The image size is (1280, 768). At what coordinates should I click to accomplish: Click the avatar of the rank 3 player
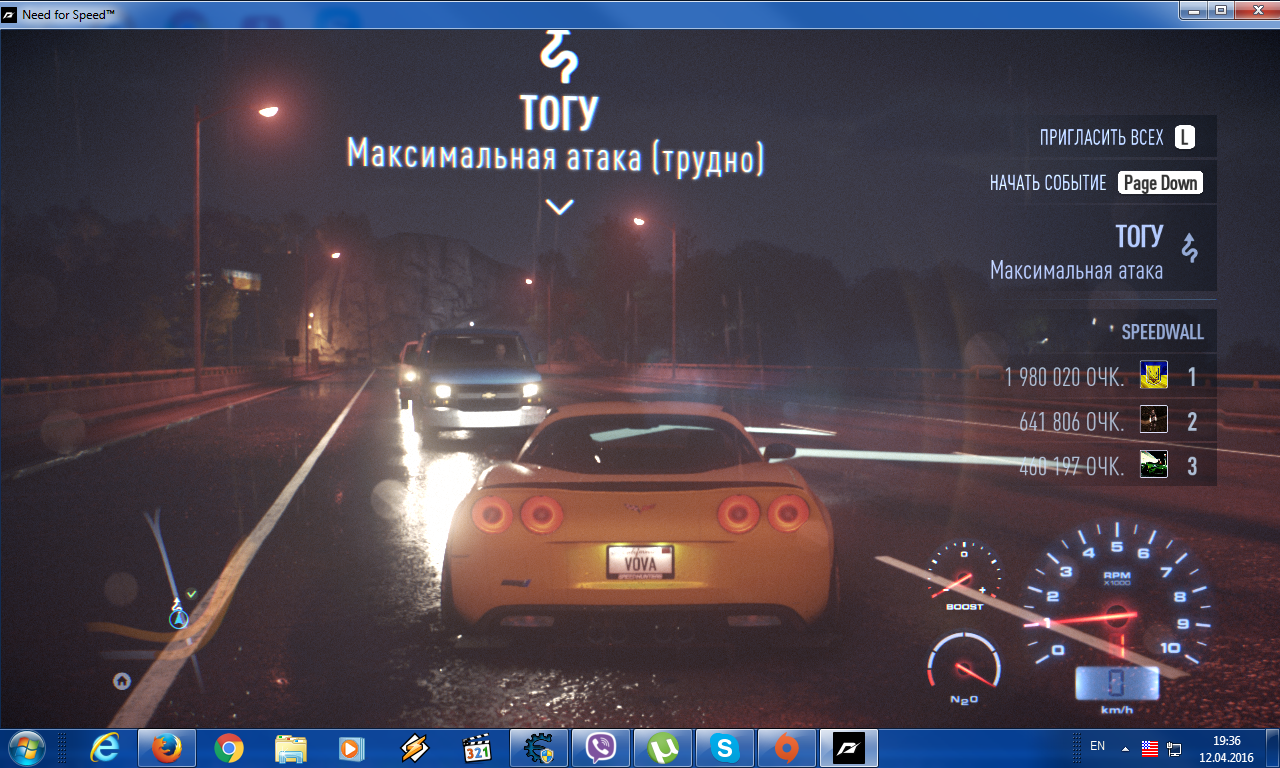pos(1154,465)
